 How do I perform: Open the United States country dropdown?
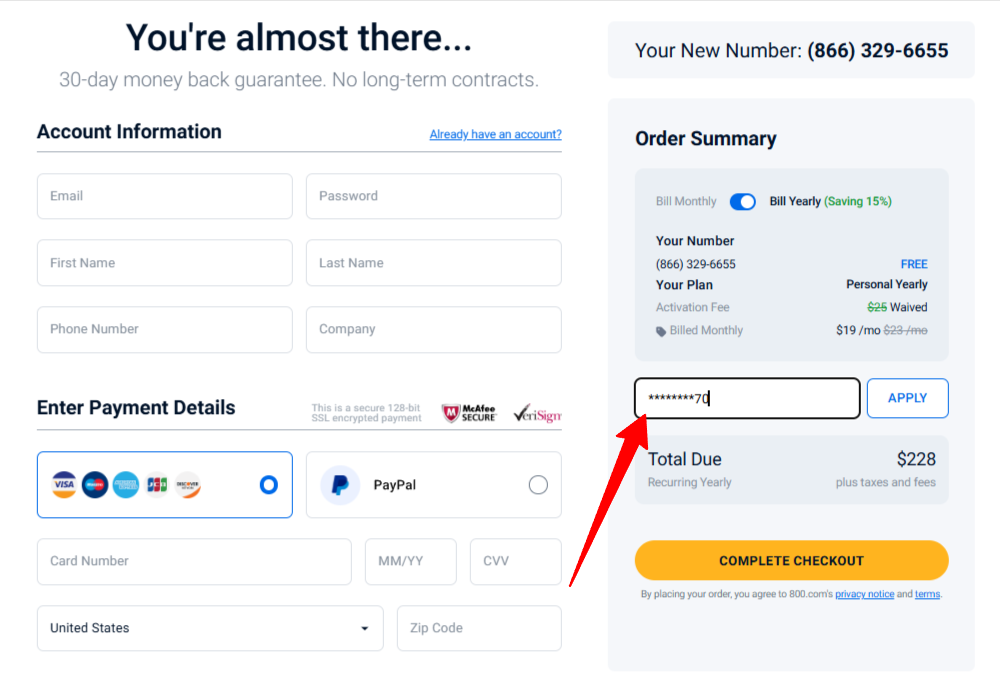(x=210, y=628)
